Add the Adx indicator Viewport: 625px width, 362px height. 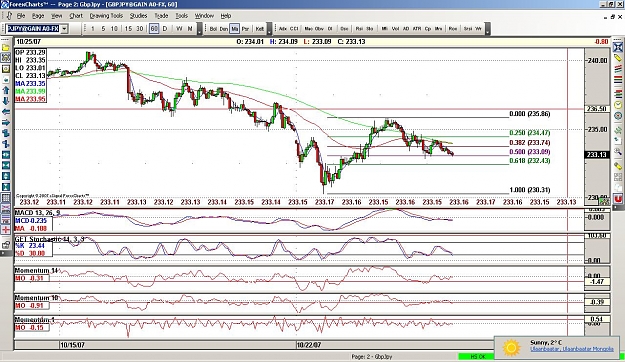(x=283, y=29)
